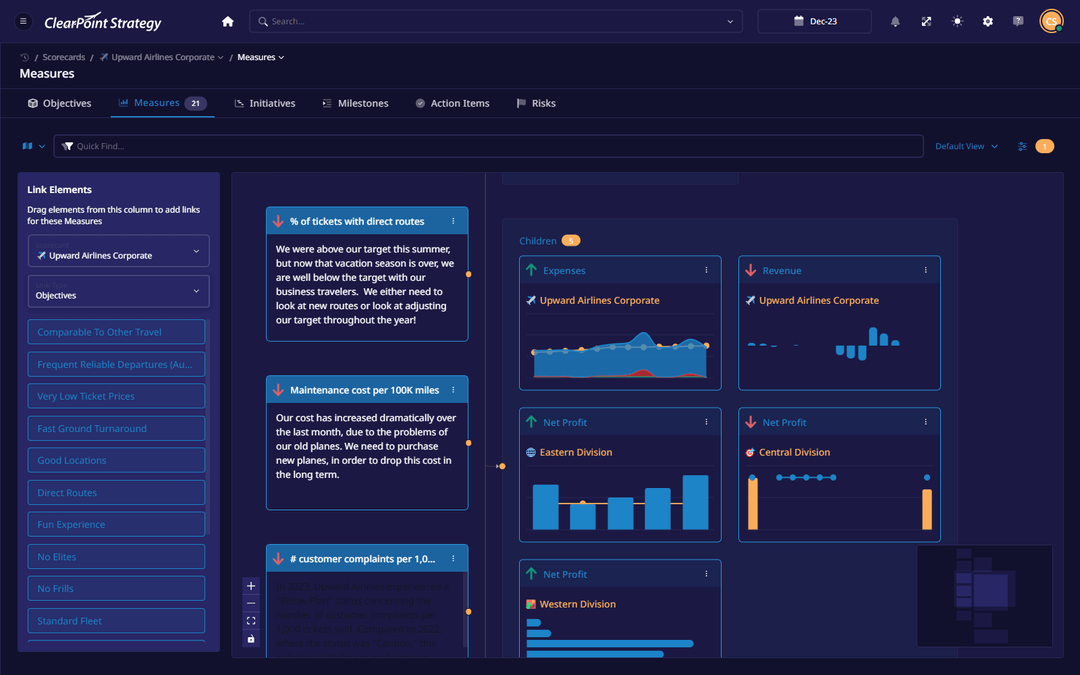Open the Scorecards breadcrumb link
Image resolution: width=1080 pixels, height=675 pixels.
(64, 57)
